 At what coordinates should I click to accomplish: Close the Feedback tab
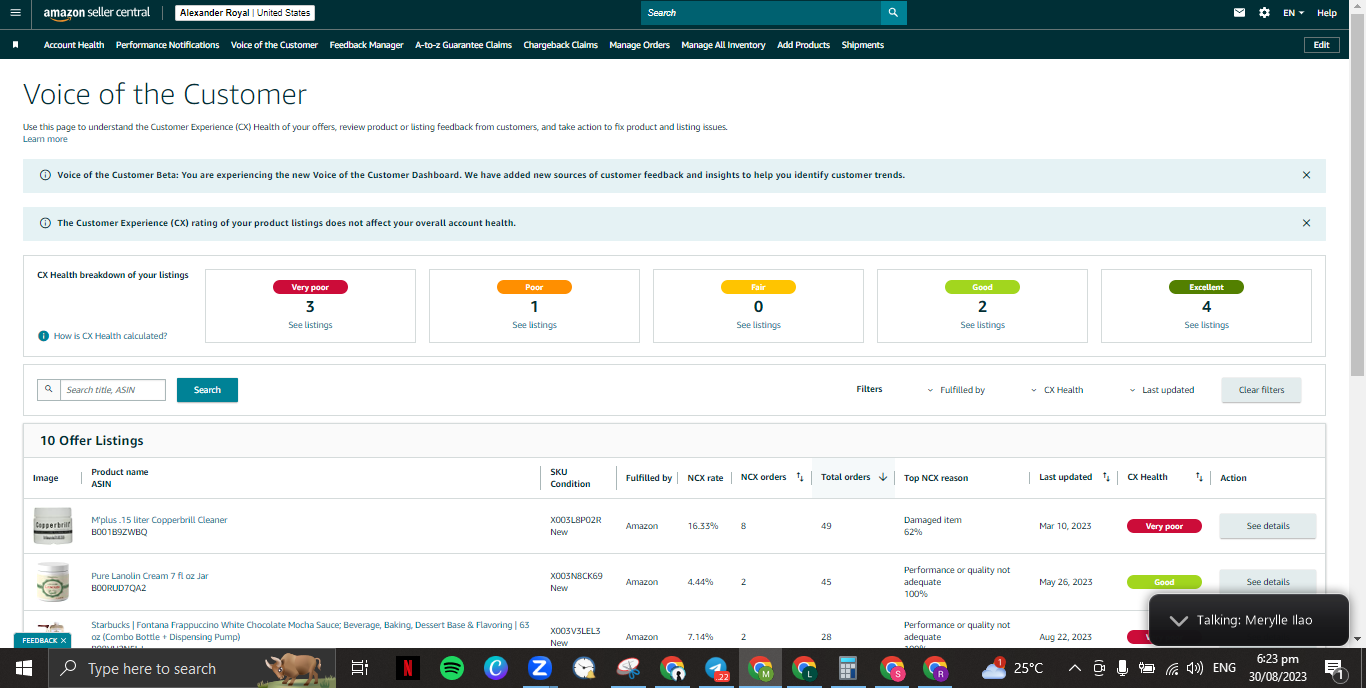63,640
